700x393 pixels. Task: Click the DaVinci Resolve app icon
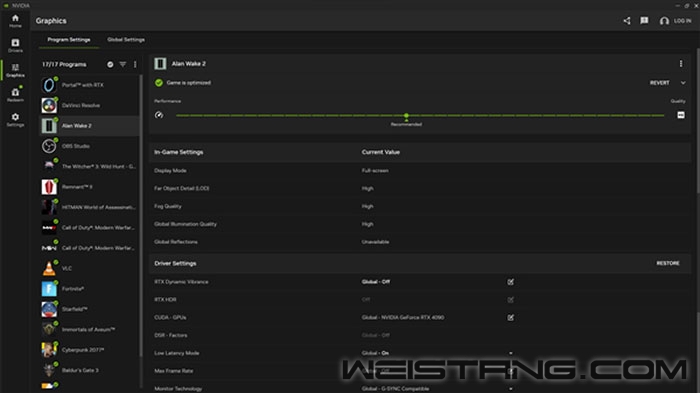[x=49, y=105]
